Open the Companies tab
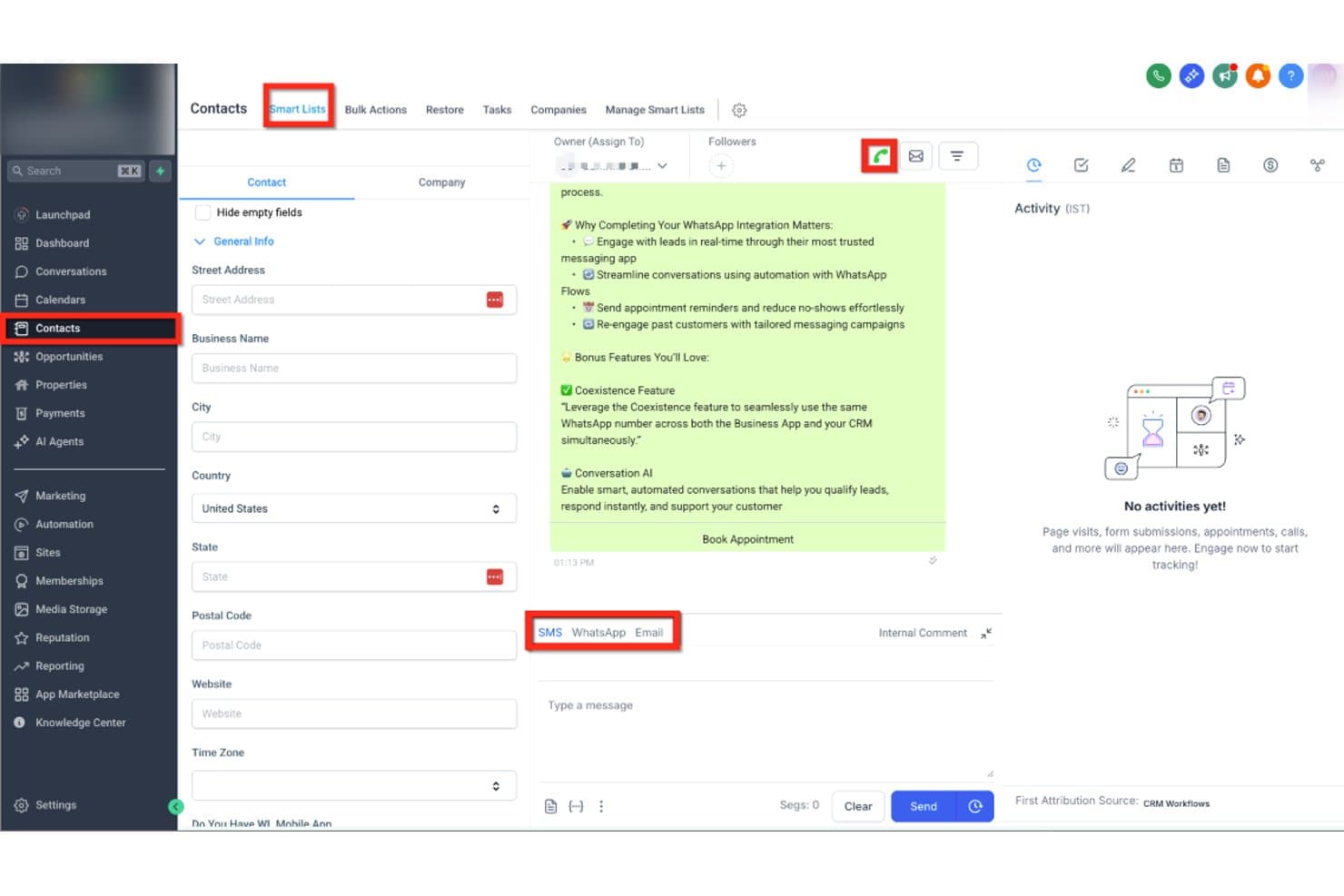1344x896 pixels. click(x=558, y=110)
